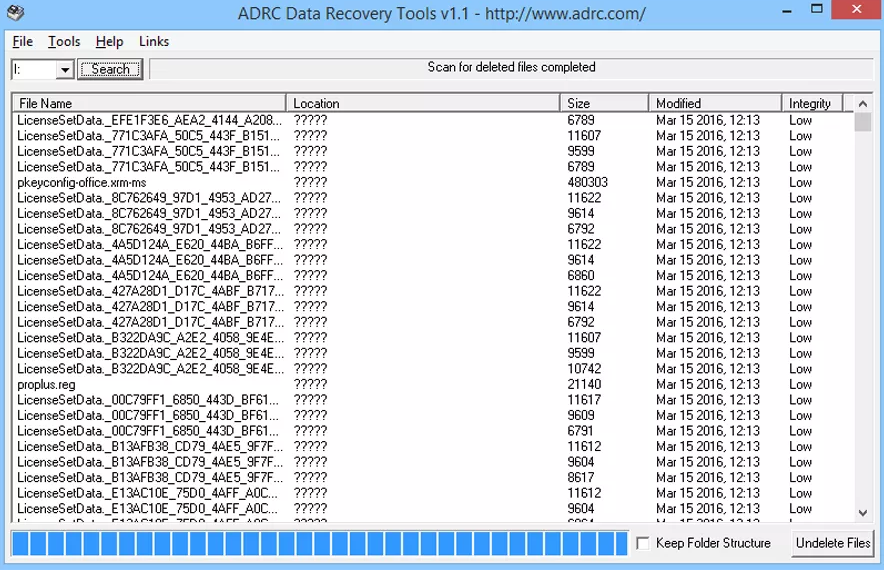Open the Links menu

pyautogui.click(x=154, y=41)
